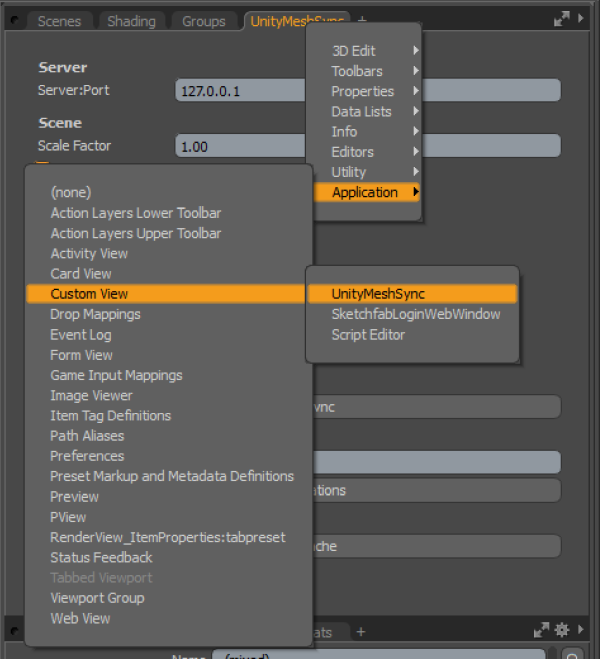Image resolution: width=600 pixels, height=659 pixels.
Task: Click the add tab plus in lower panel
Action: click(361, 631)
